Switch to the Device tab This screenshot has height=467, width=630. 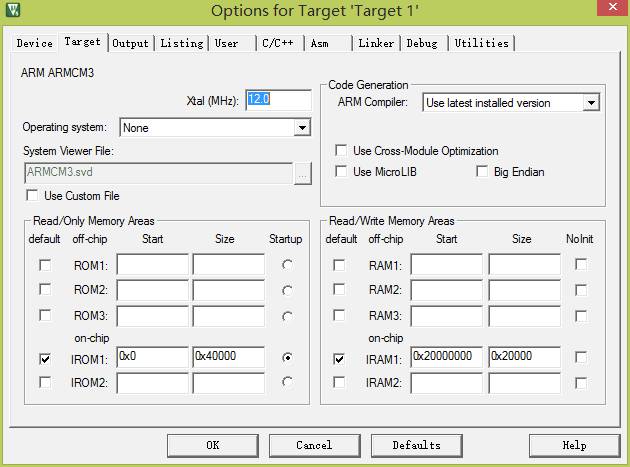point(35,43)
